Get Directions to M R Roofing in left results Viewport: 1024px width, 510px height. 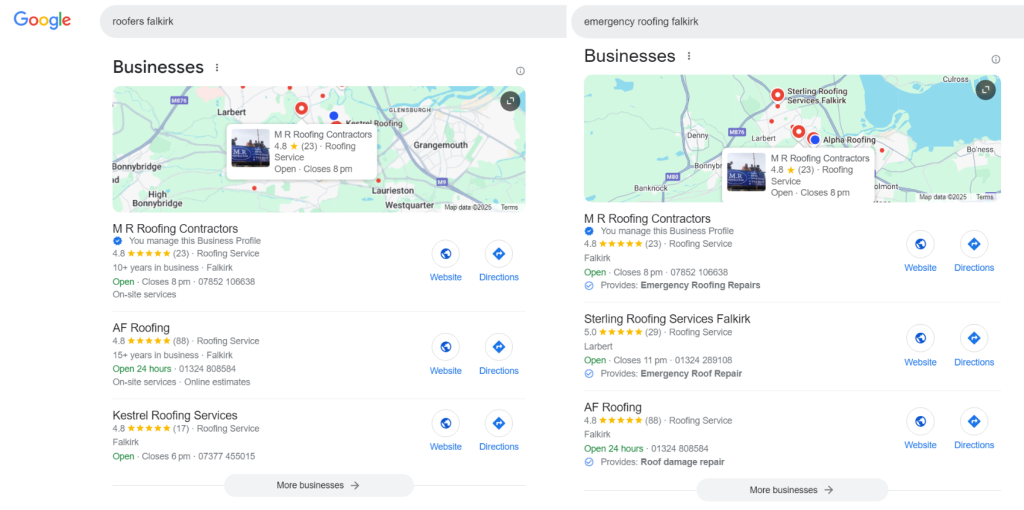tap(499, 254)
